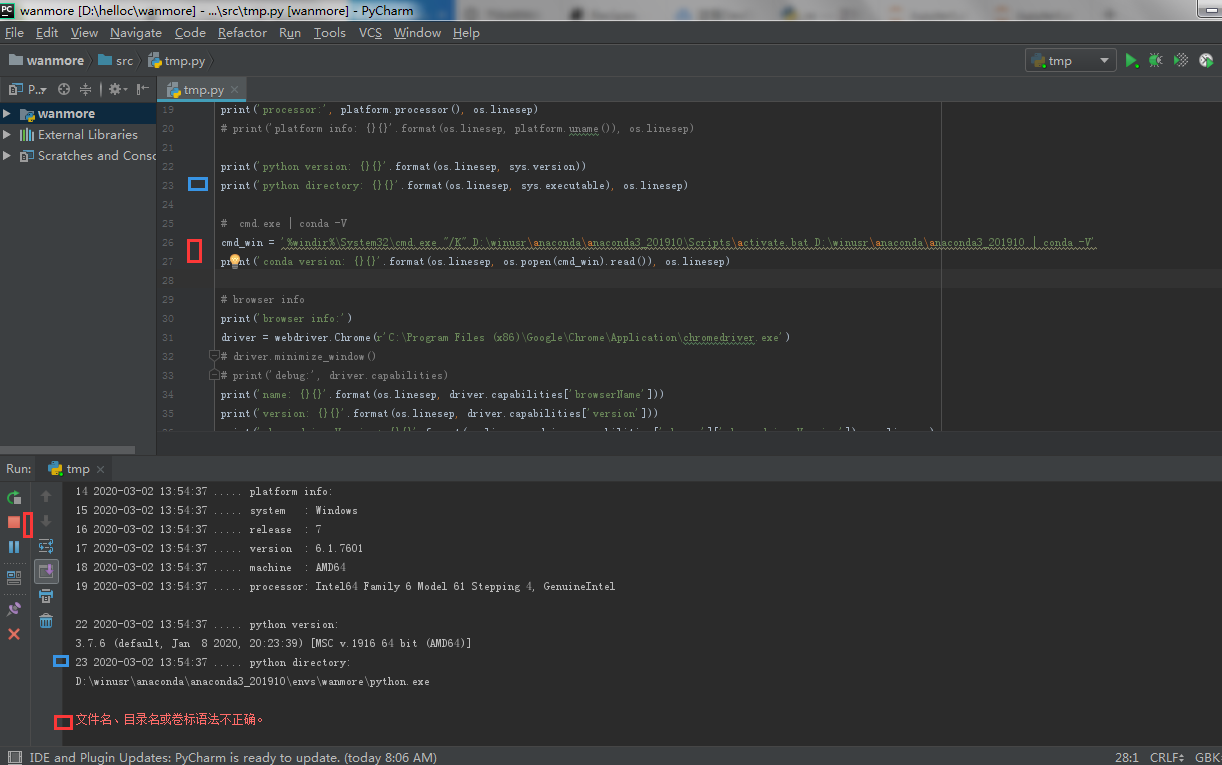Open the Help menu
1222x765 pixels.
tap(466, 33)
